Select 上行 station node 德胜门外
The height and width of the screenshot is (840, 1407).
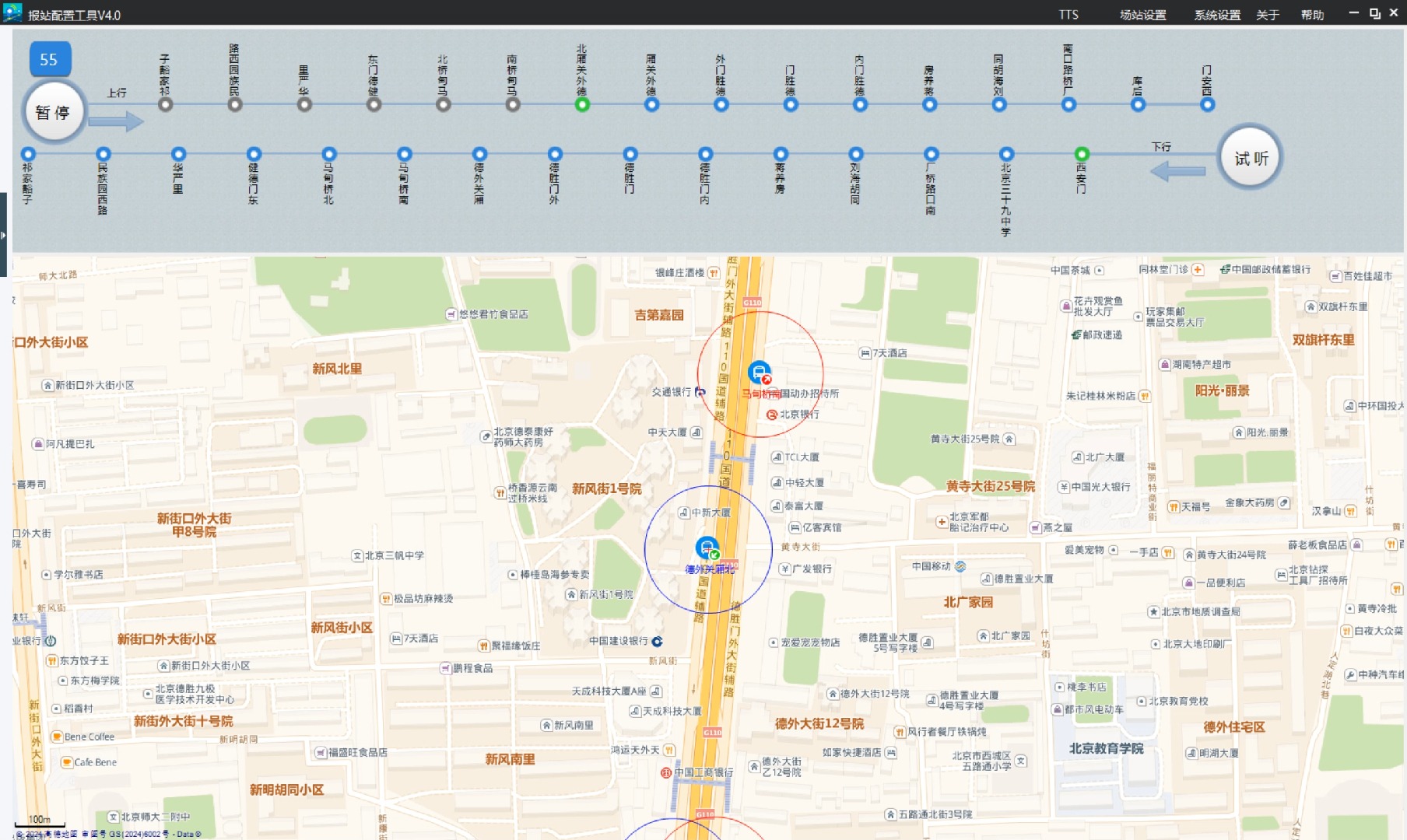click(x=721, y=104)
